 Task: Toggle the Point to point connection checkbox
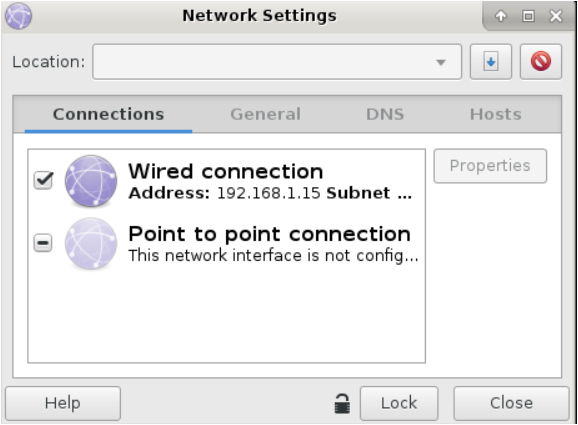click(x=43, y=243)
